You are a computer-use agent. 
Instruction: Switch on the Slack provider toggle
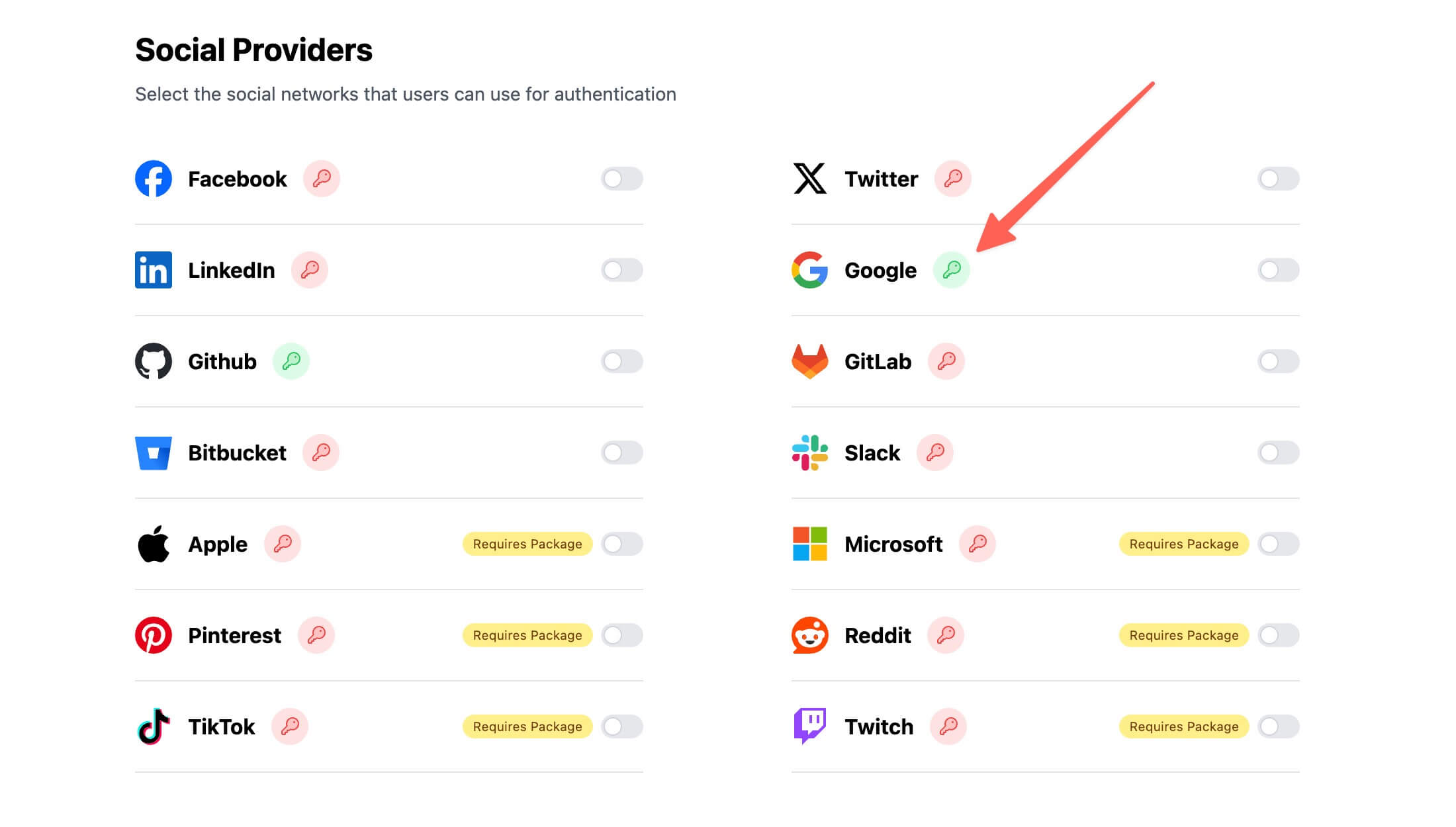[1278, 453]
